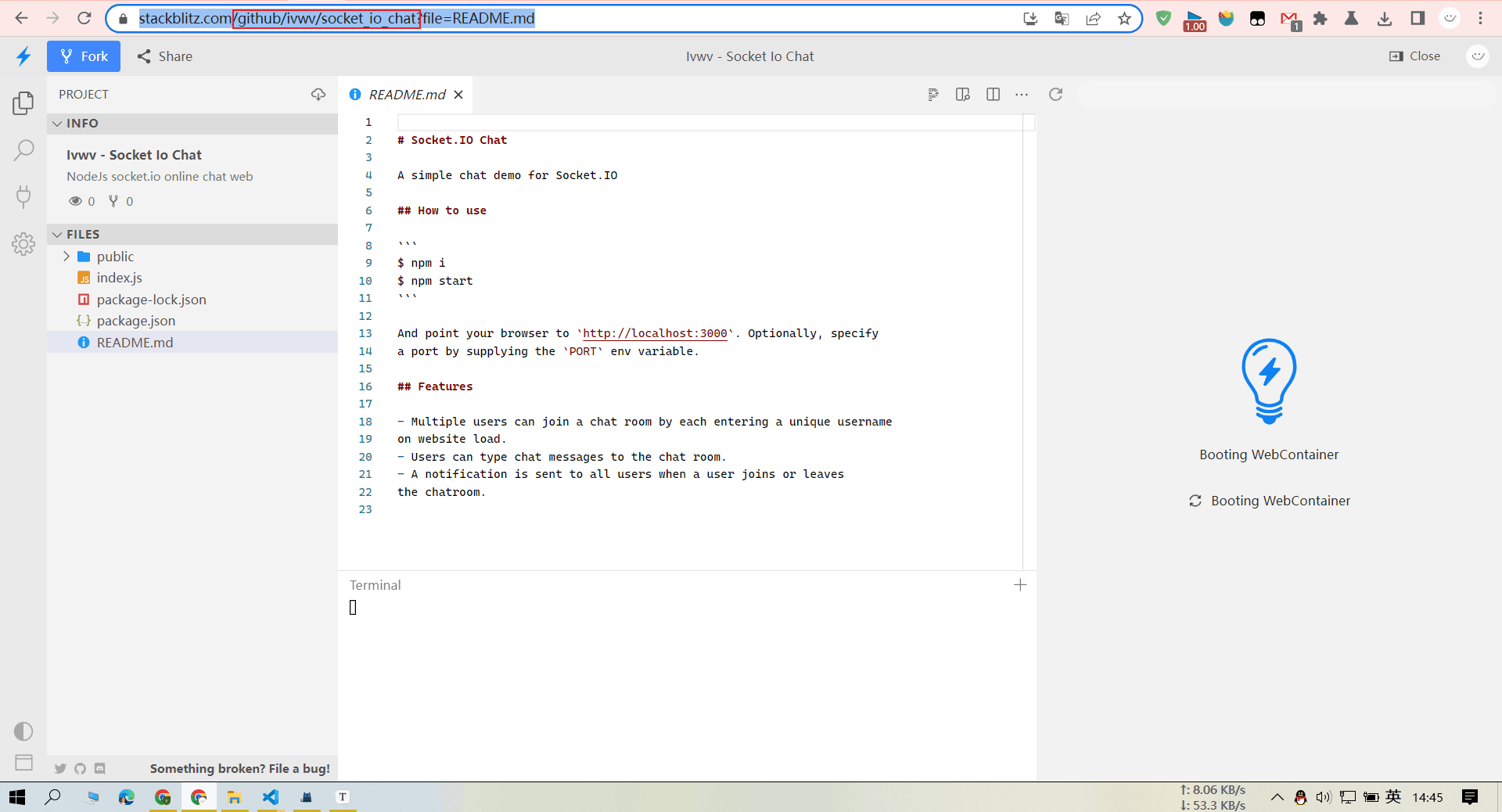The width and height of the screenshot is (1502, 812).
Task: Click the preview URL address field
Action: (x=1285, y=95)
